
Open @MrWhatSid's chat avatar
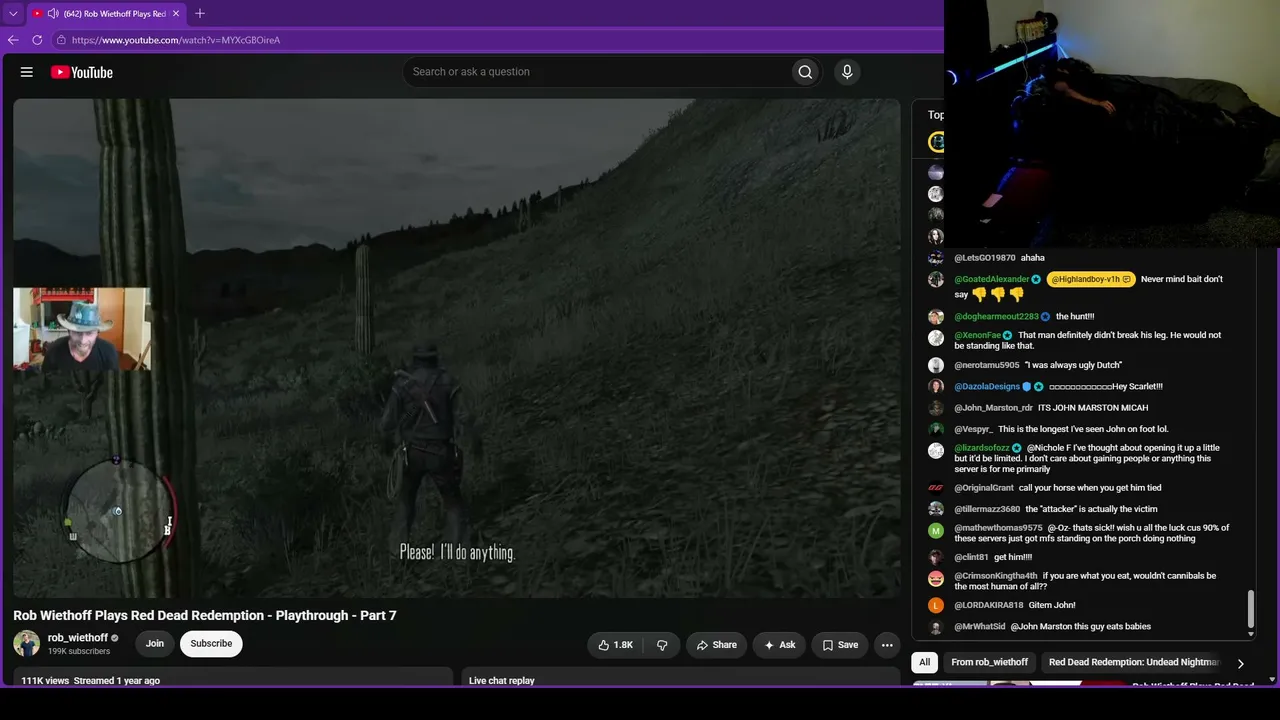(936, 627)
